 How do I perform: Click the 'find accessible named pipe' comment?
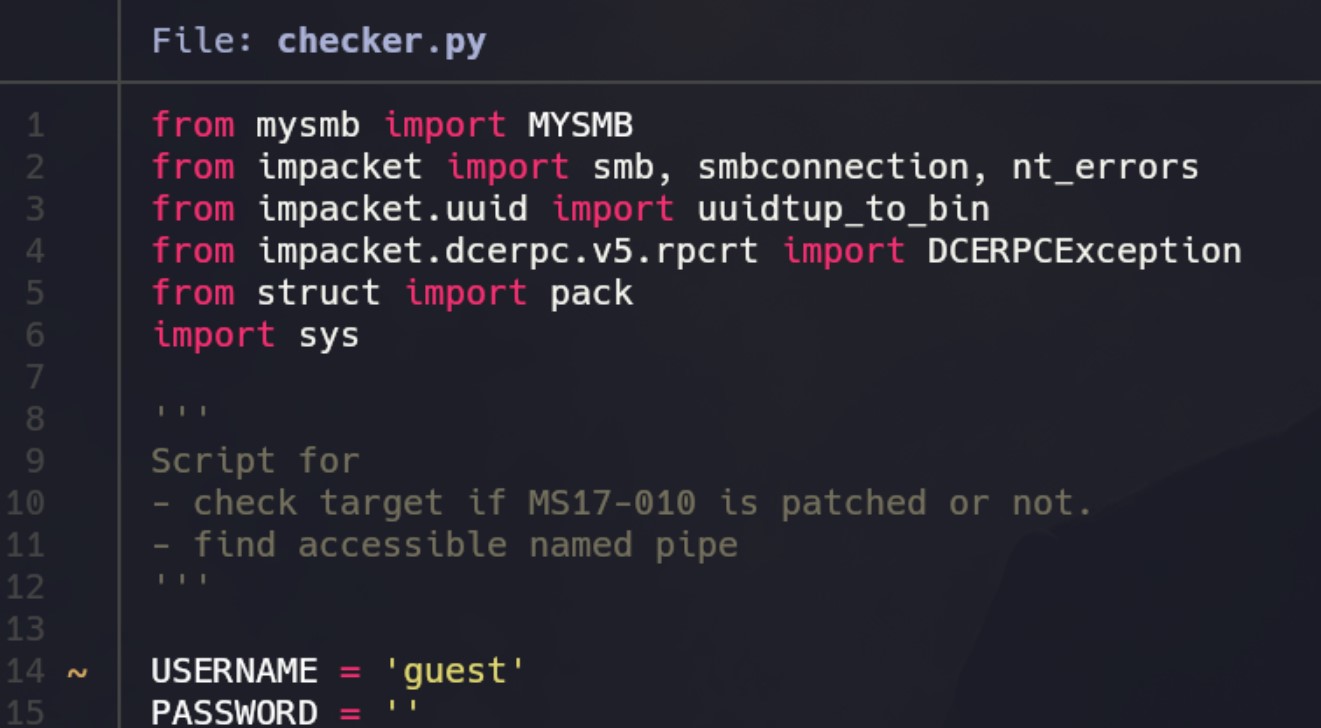click(x=466, y=545)
